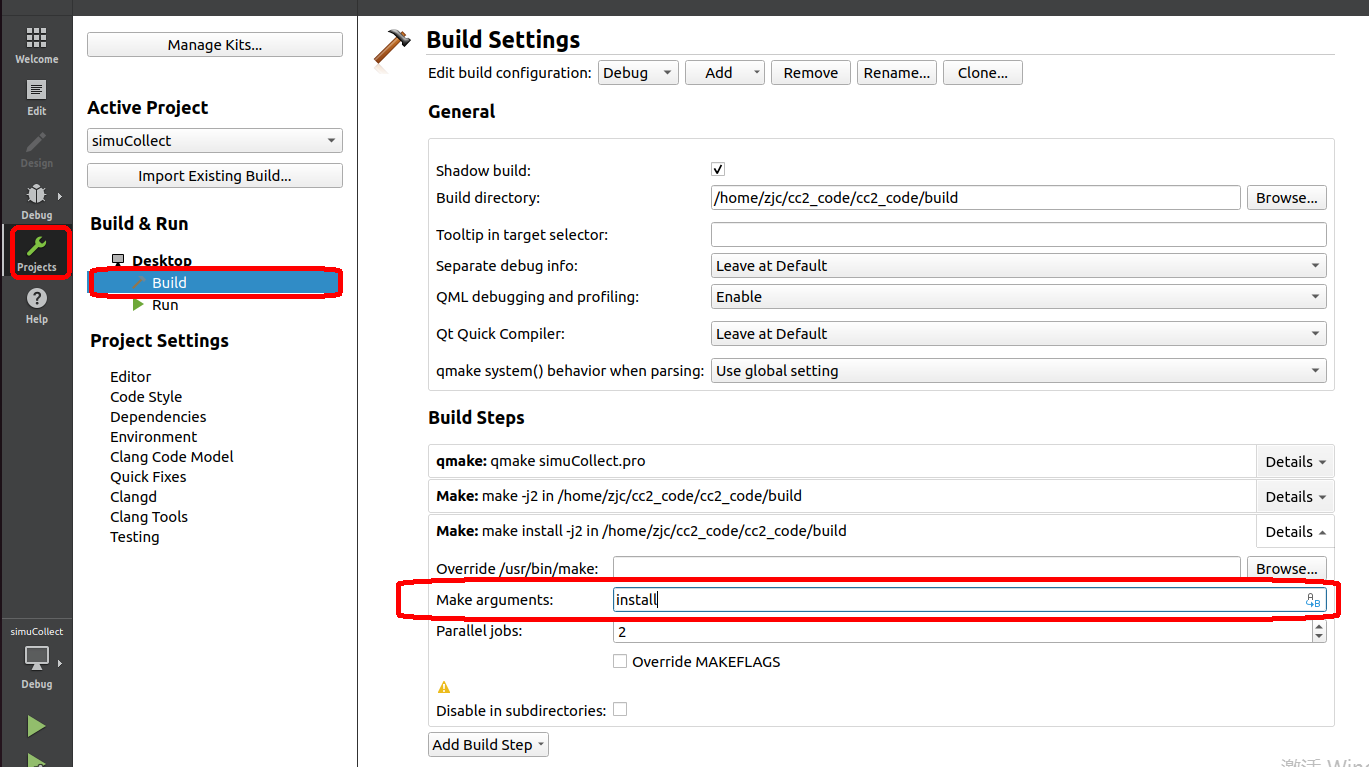This screenshot has width=1369, height=767.
Task: Switch to Edit mode
Action: 36,97
